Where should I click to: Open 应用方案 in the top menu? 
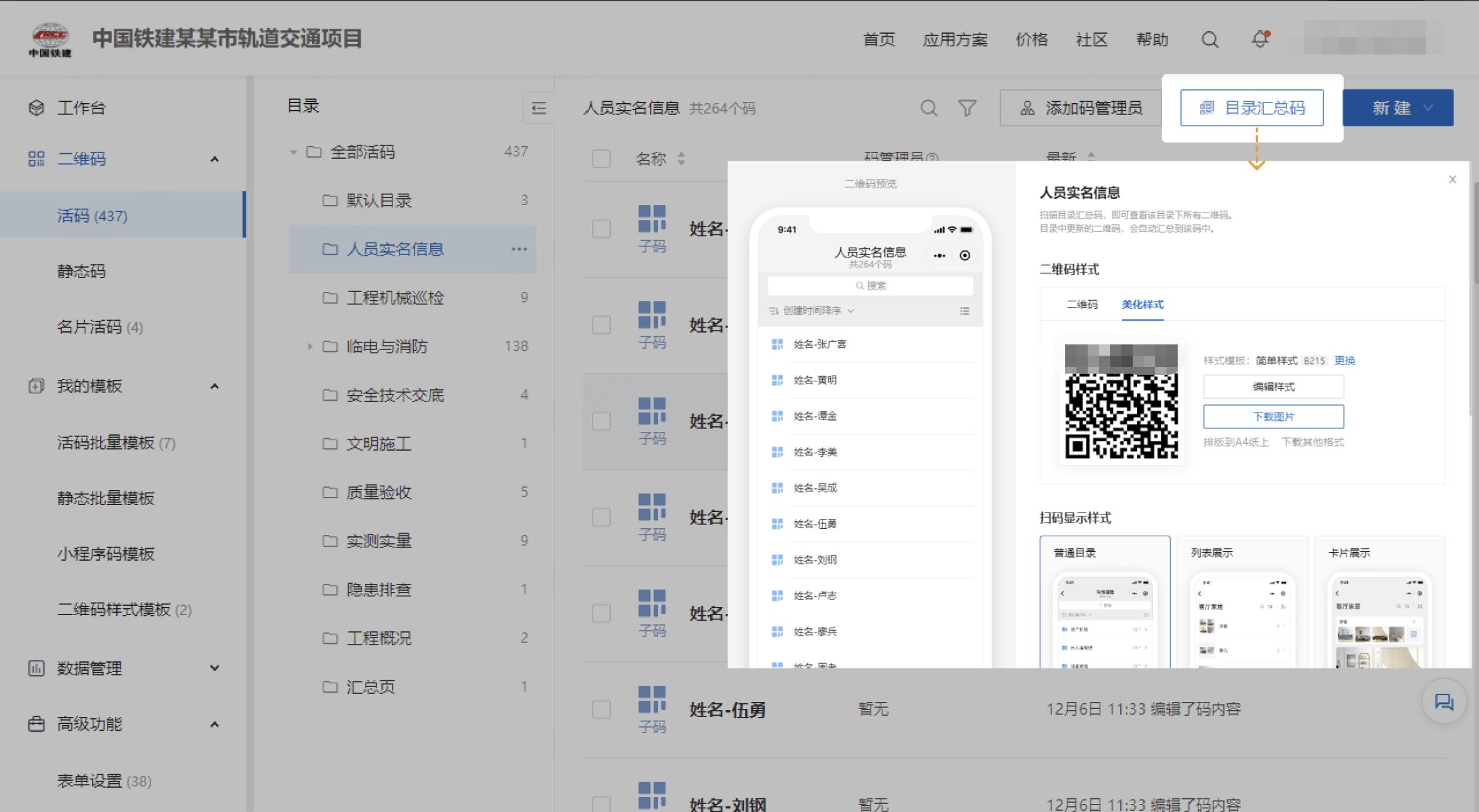pos(955,39)
